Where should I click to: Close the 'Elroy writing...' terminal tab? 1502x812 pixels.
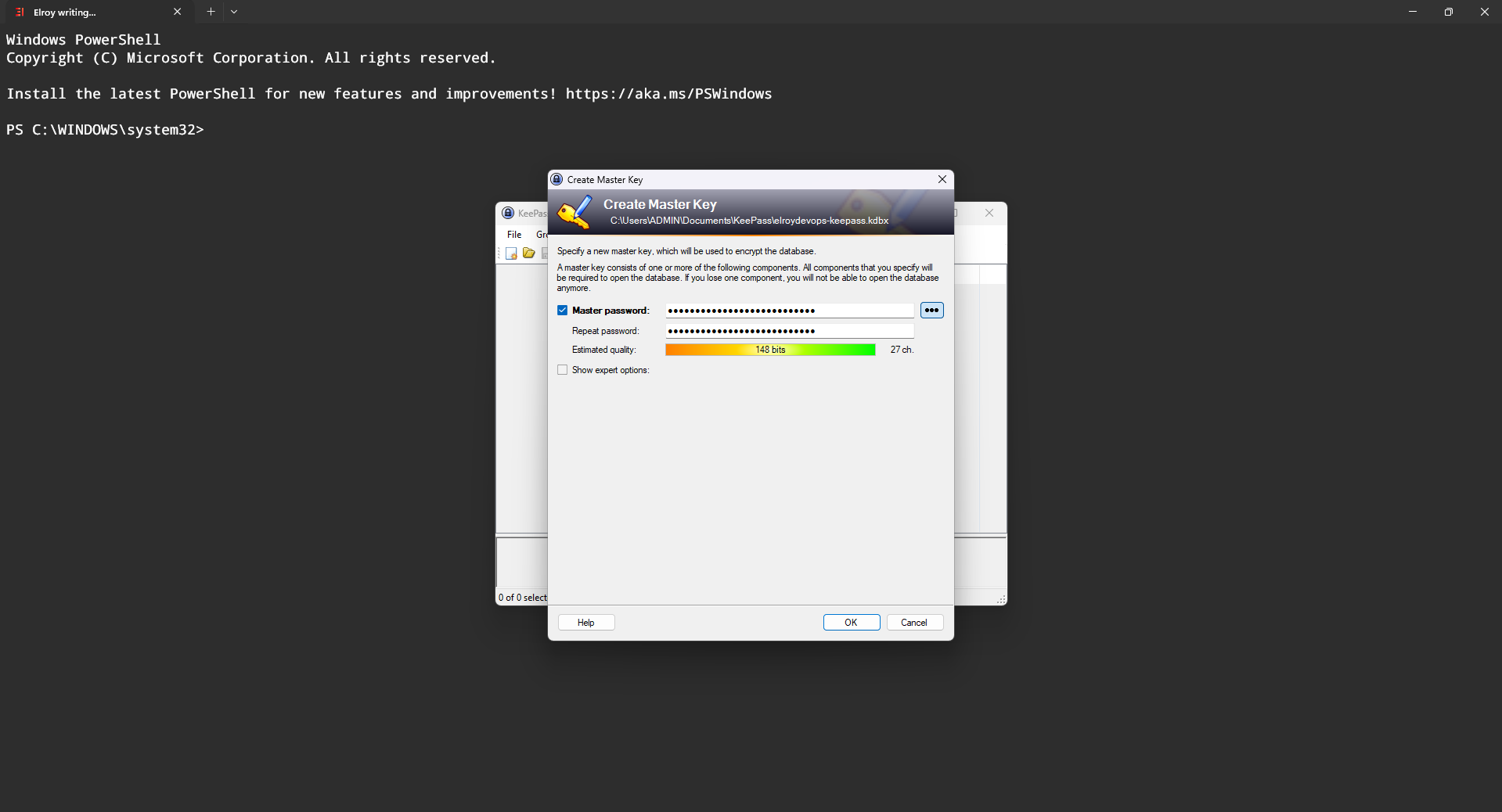tap(178, 12)
